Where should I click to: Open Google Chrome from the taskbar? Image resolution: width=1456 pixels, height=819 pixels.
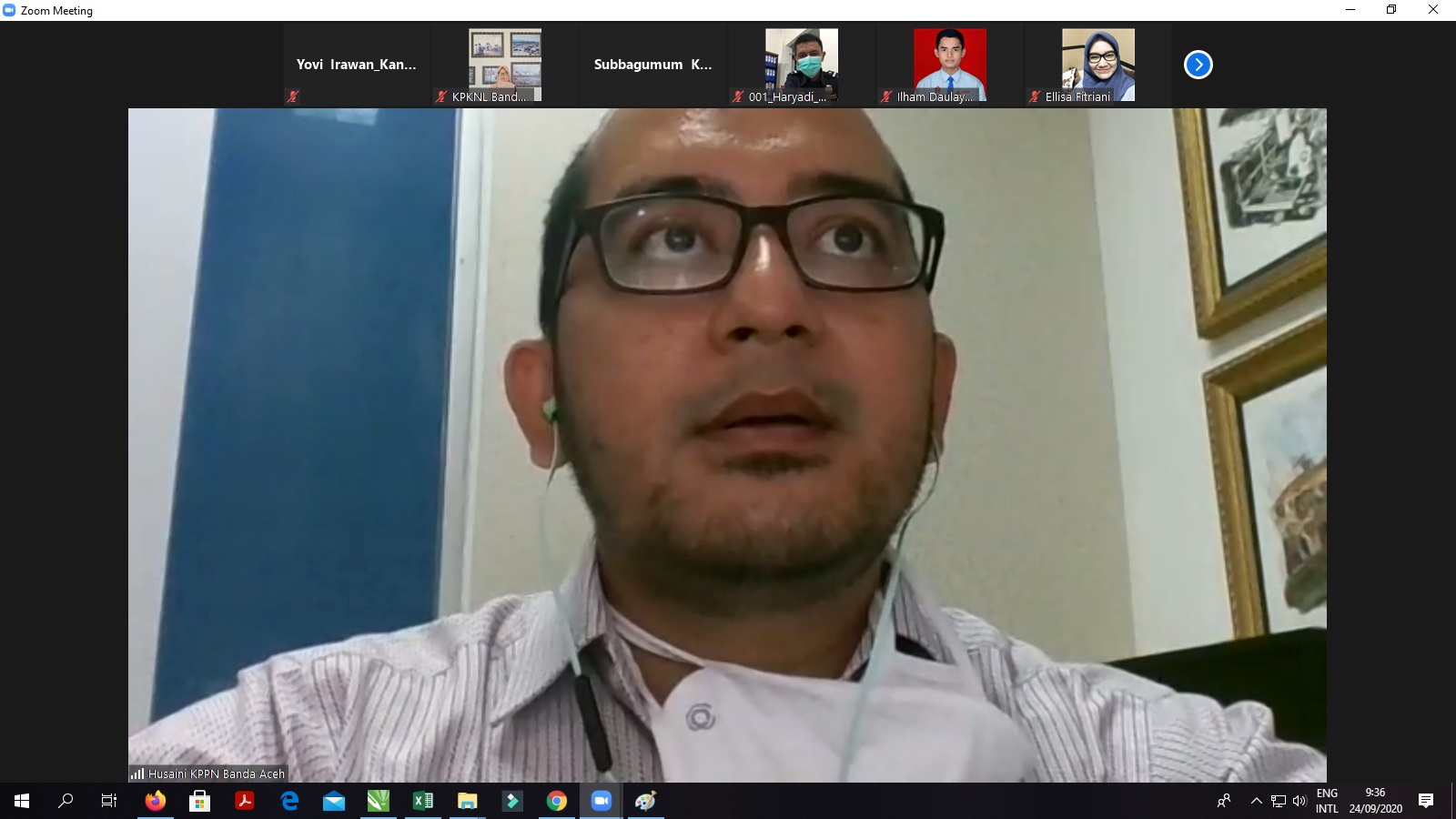pyautogui.click(x=557, y=801)
